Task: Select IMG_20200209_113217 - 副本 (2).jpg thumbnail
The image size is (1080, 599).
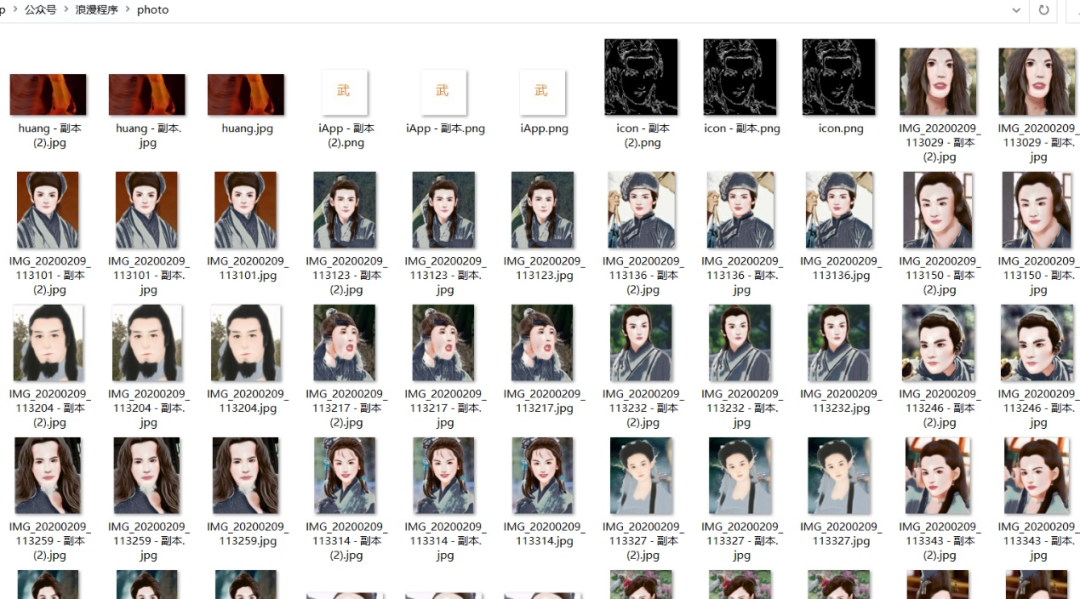Action: click(344, 342)
